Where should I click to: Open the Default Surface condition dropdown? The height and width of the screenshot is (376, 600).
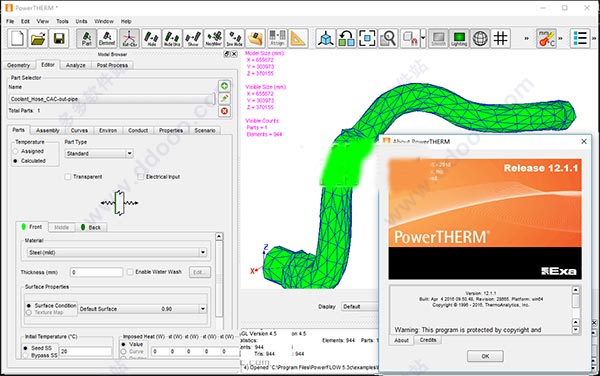point(143,309)
